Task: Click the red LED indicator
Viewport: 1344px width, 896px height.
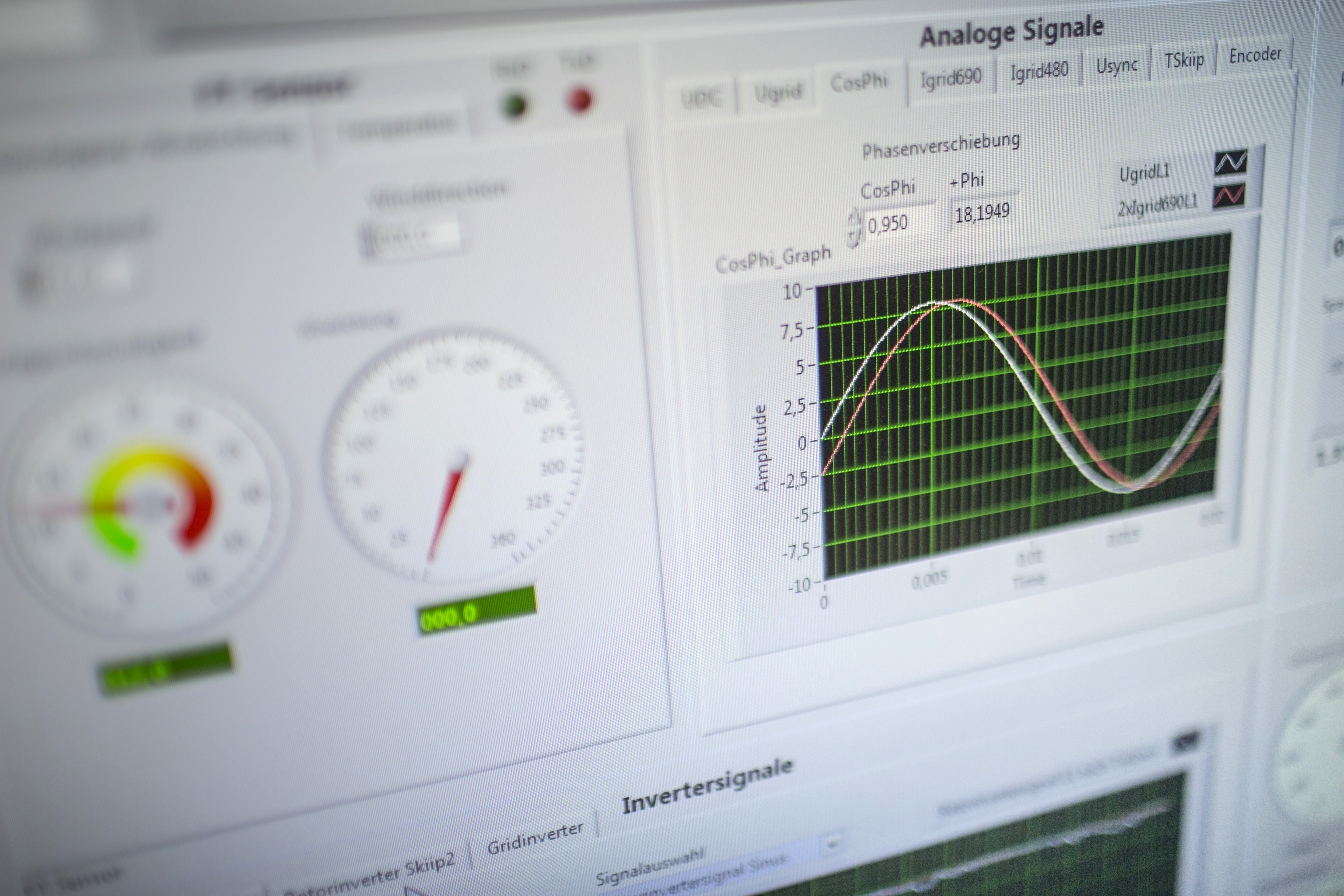Action: 580,100
